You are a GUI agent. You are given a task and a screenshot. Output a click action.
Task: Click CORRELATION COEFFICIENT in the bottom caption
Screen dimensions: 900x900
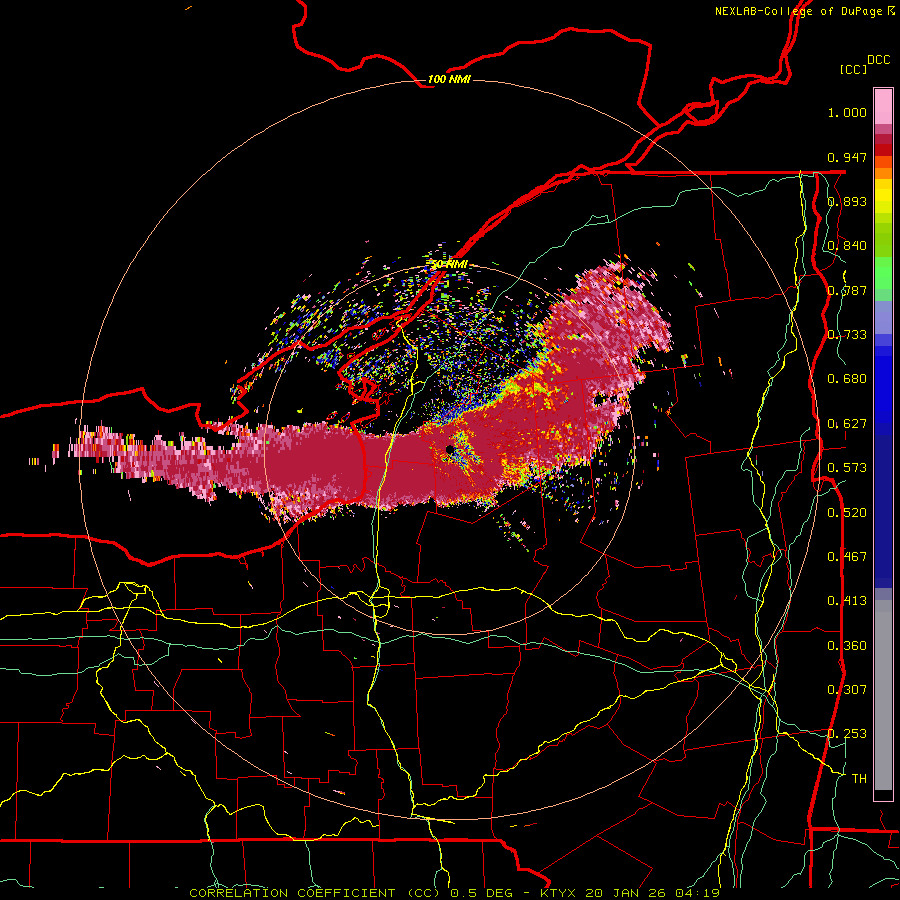pos(292,893)
